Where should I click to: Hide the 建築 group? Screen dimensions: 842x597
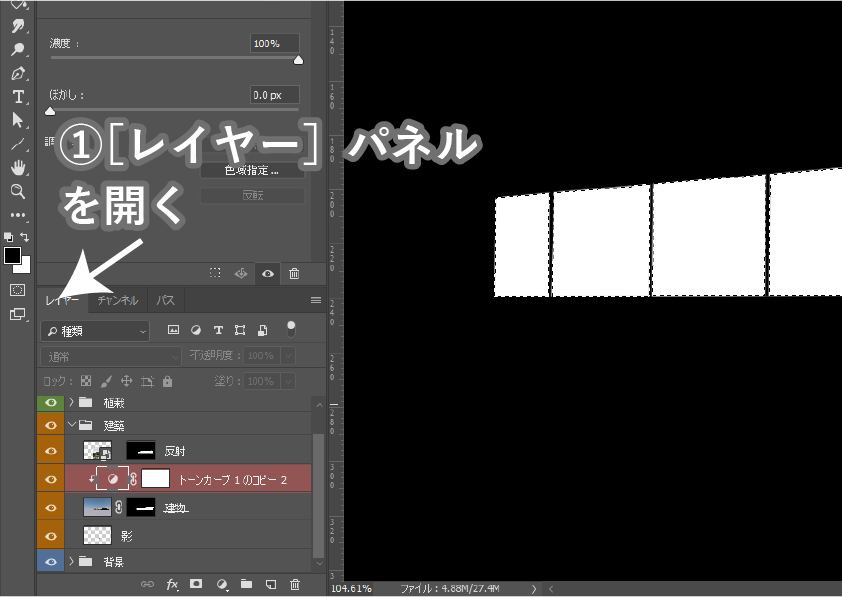[51, 425]
